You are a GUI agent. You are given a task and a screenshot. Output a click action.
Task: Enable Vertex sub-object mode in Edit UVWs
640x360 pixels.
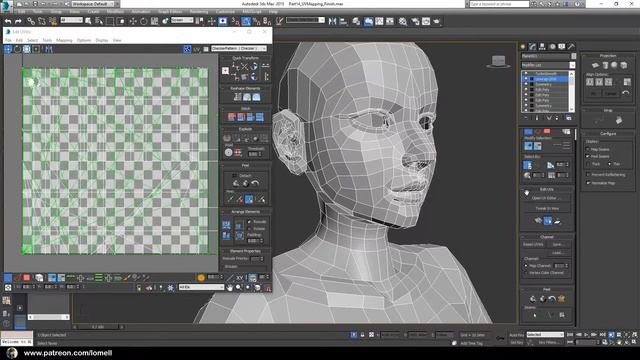point(8,278)
